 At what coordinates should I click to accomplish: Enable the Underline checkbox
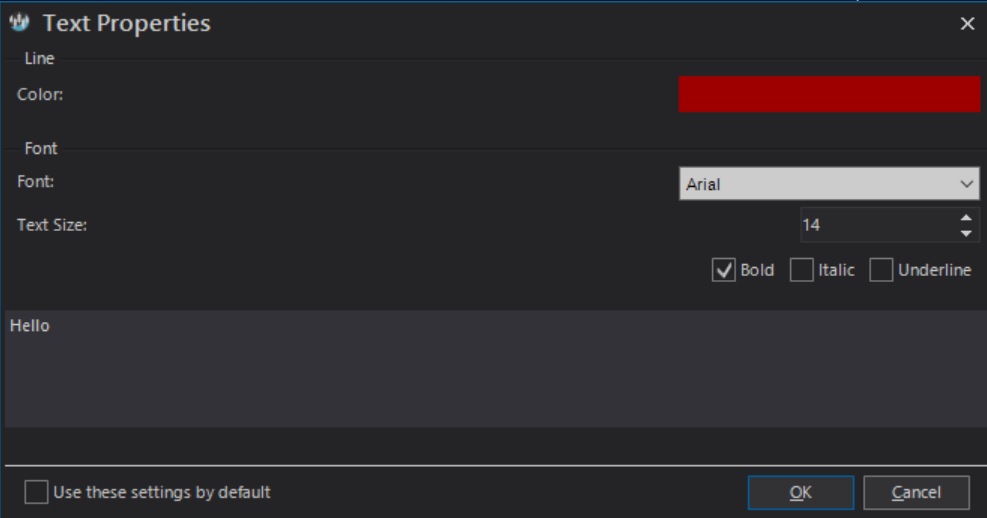[881, 270]
